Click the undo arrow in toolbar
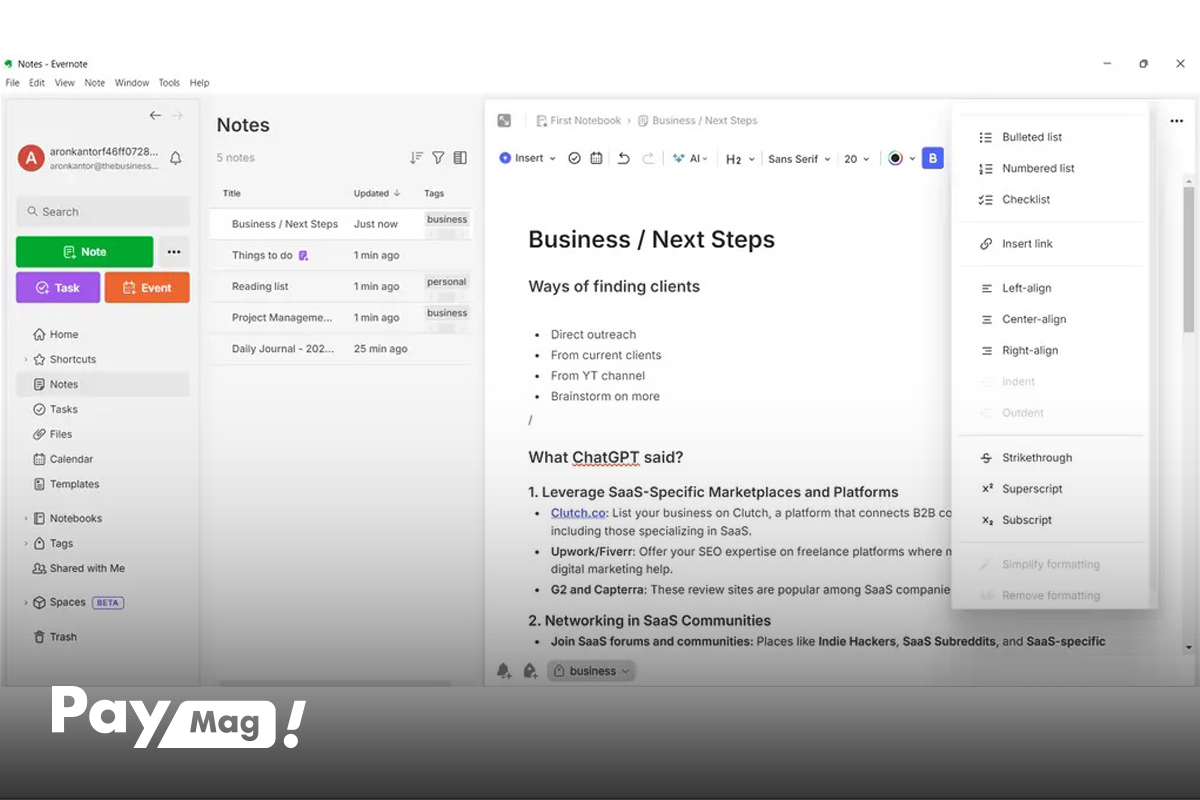 [x=624, y=158]
